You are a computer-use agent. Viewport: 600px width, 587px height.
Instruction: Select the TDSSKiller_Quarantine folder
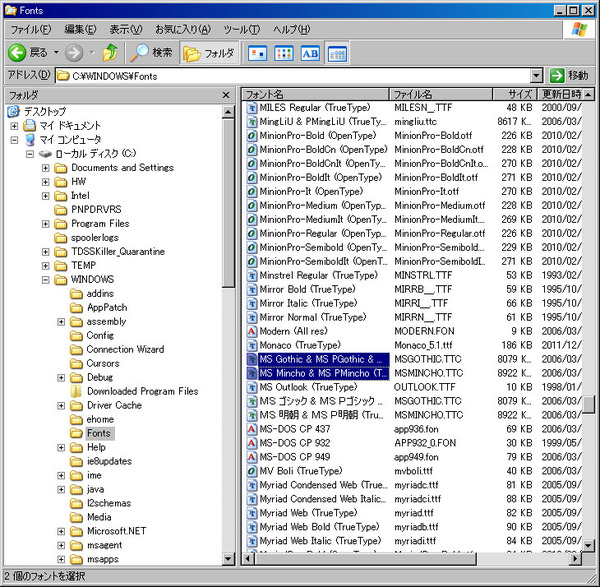(118, 251)
